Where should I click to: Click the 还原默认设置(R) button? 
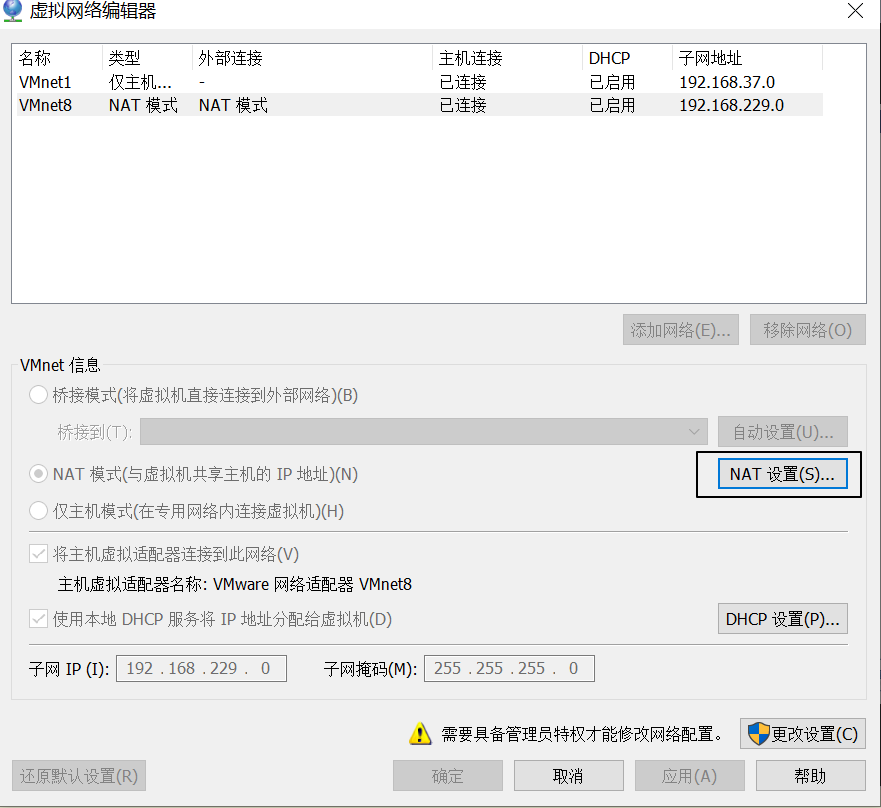(79, 776)
